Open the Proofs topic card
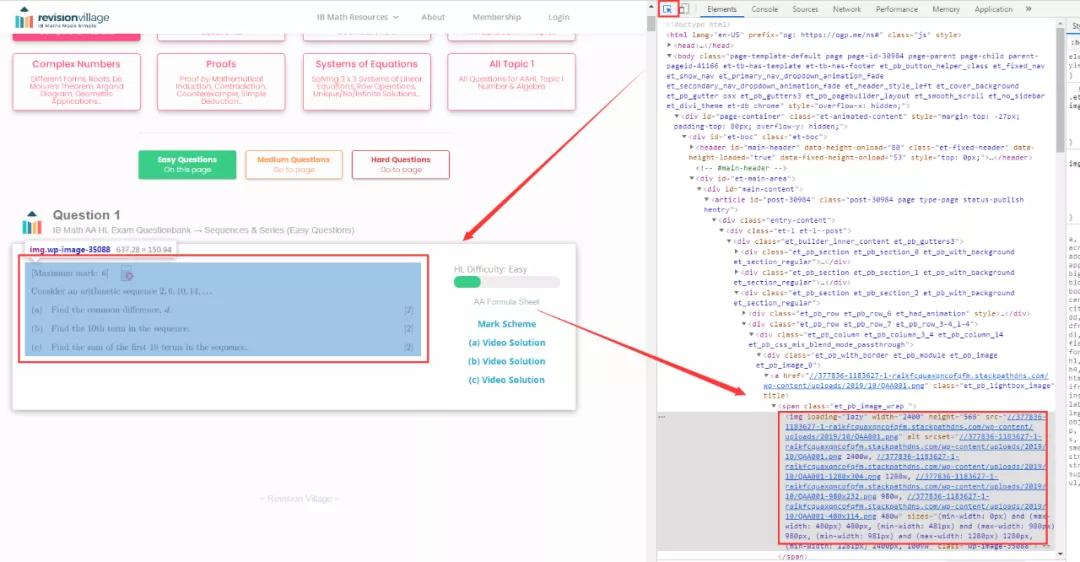The height and width of the screenshot is (562, 1080). 221,82
